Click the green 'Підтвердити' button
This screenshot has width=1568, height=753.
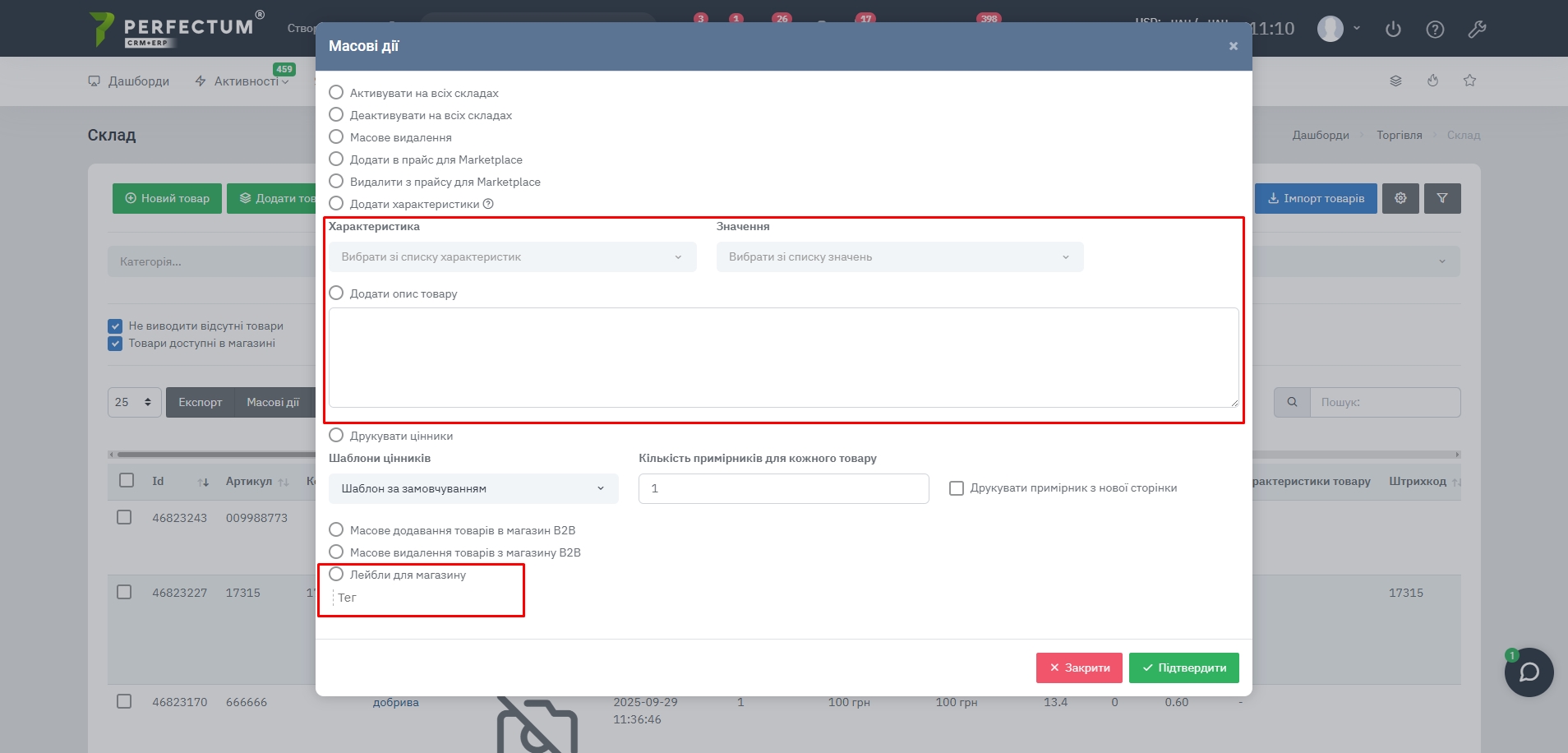click(x=1183, y=668)
